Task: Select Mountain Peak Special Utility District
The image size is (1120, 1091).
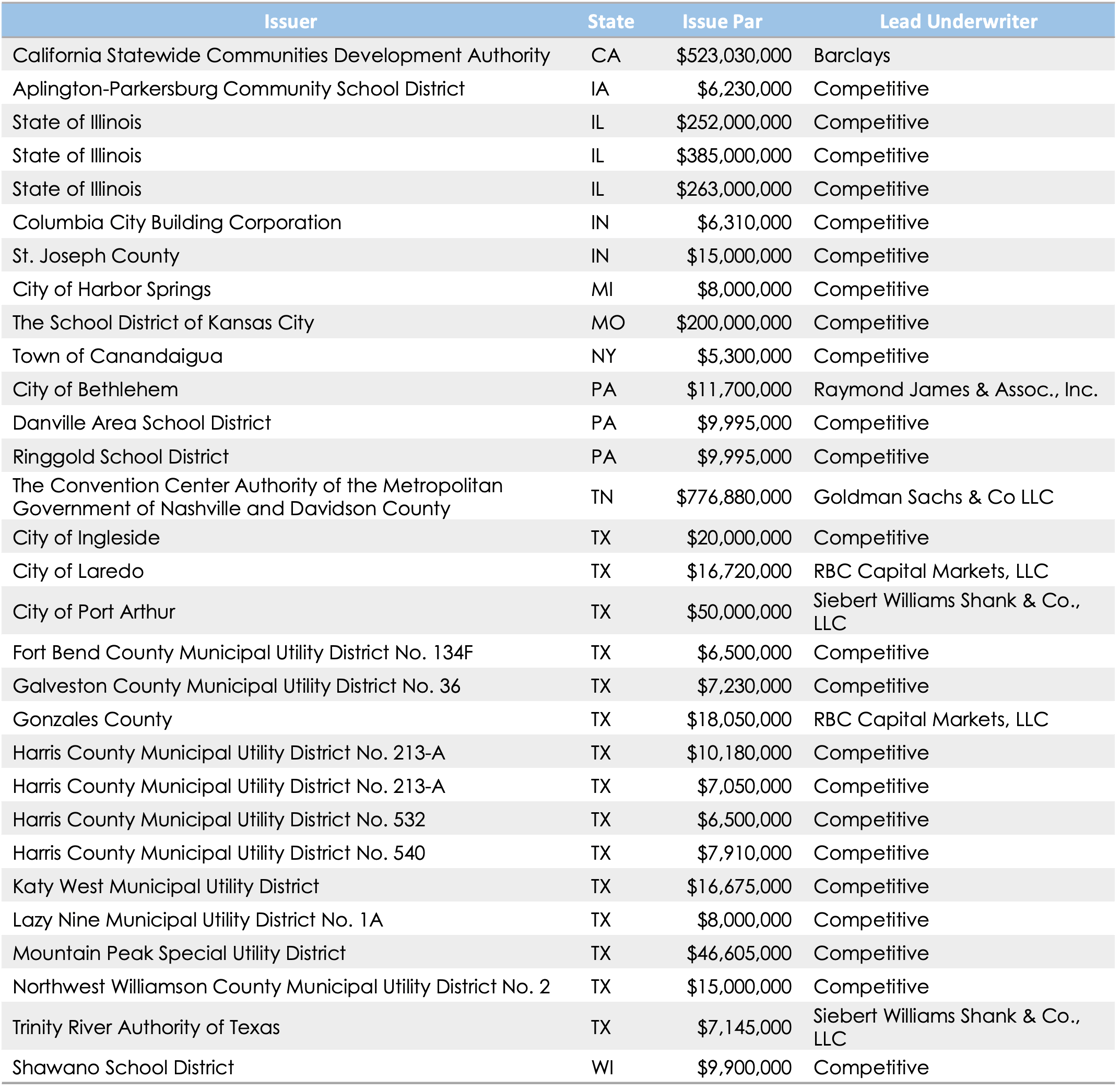Action: coord(179,953)
